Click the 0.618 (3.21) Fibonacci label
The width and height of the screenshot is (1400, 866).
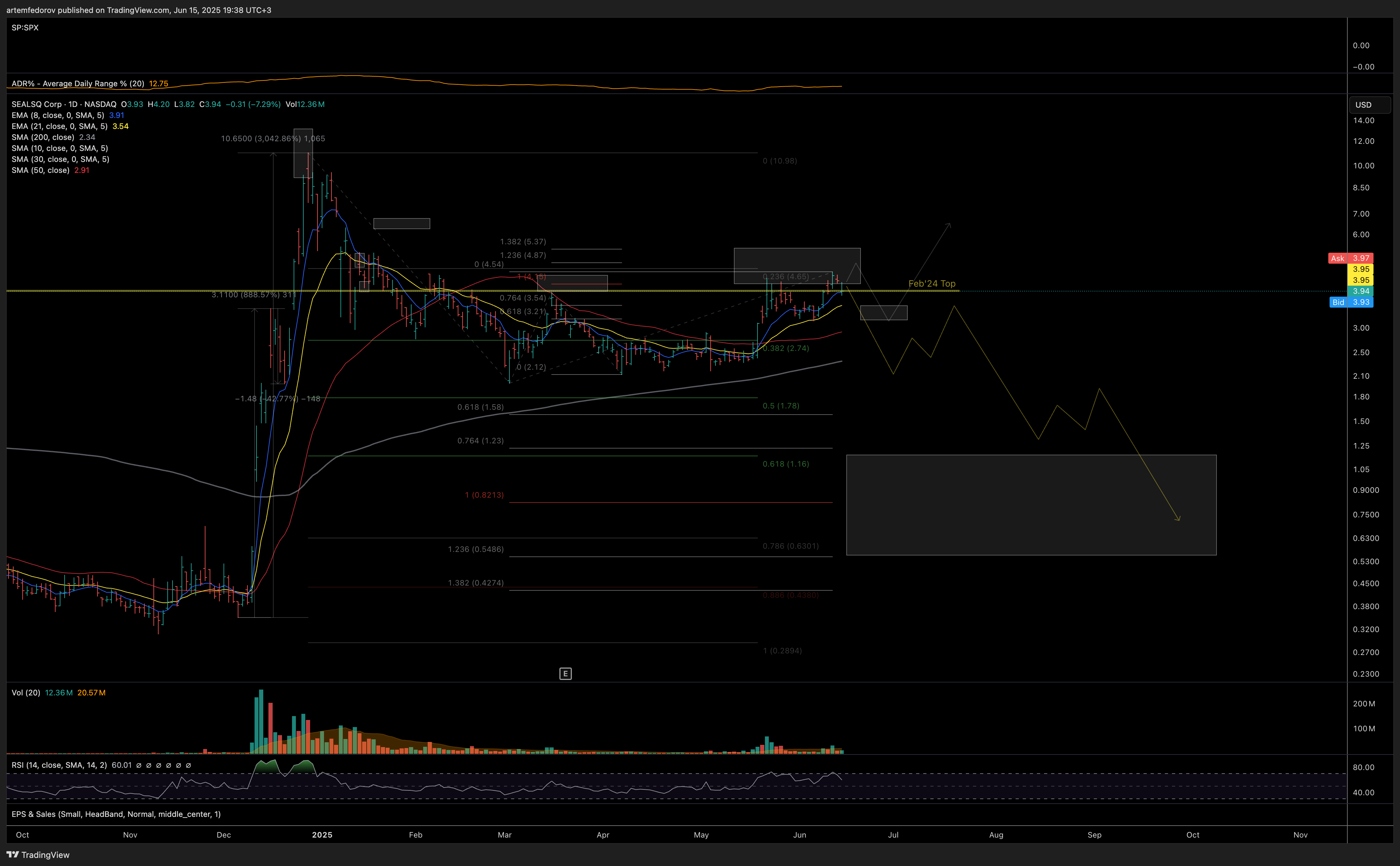pos(523,312)
